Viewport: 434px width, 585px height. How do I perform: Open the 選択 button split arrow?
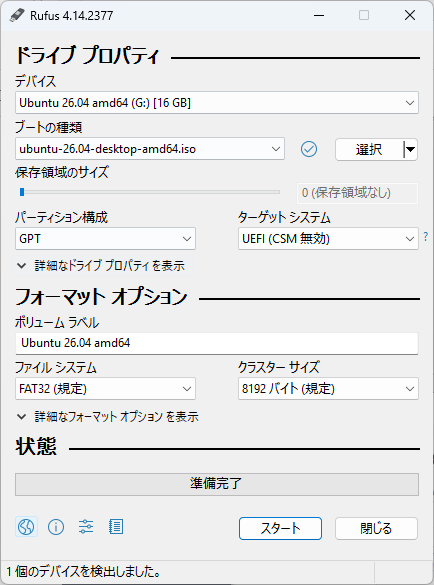click(x=410, y=150)
